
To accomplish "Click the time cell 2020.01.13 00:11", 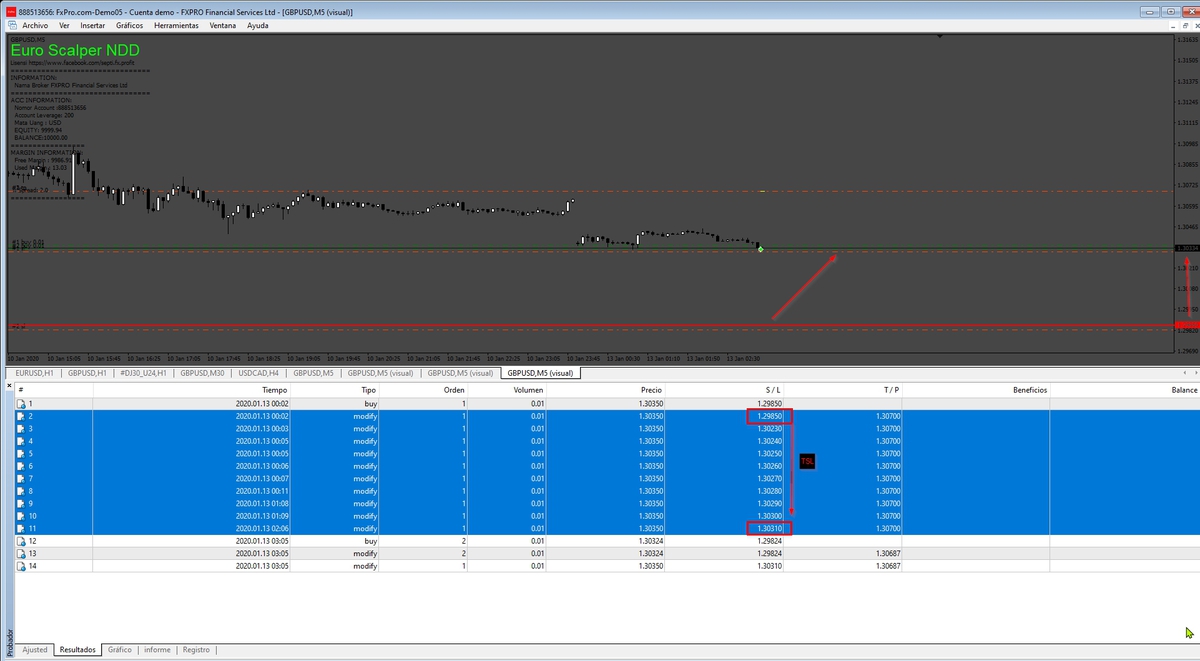I will (x=262, y=491).
